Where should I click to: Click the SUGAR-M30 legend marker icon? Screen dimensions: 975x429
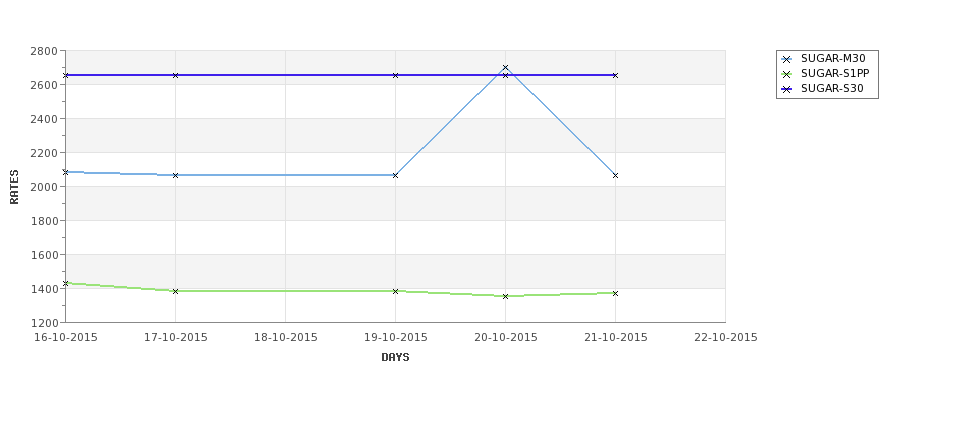[787, 60]
